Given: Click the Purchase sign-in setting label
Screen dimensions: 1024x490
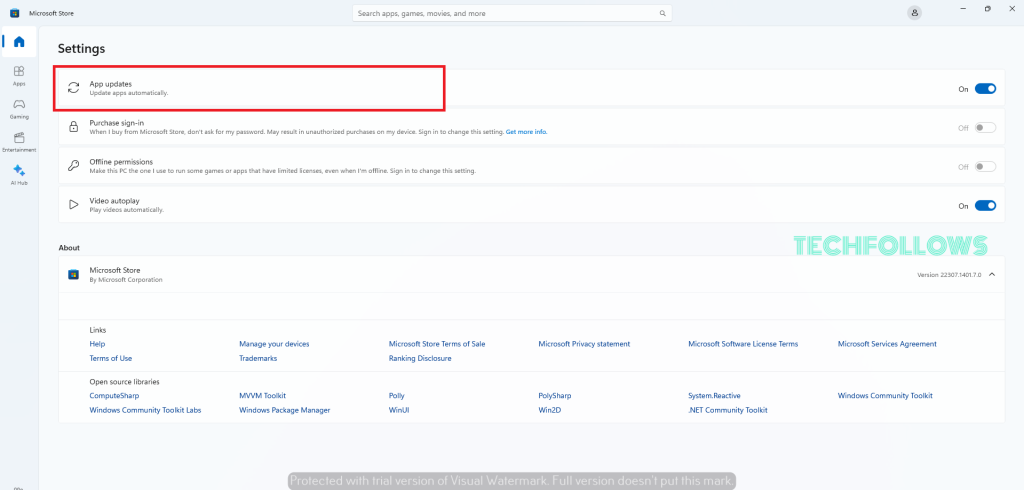Looking at the screenshot, I should [x=116, y=123].
